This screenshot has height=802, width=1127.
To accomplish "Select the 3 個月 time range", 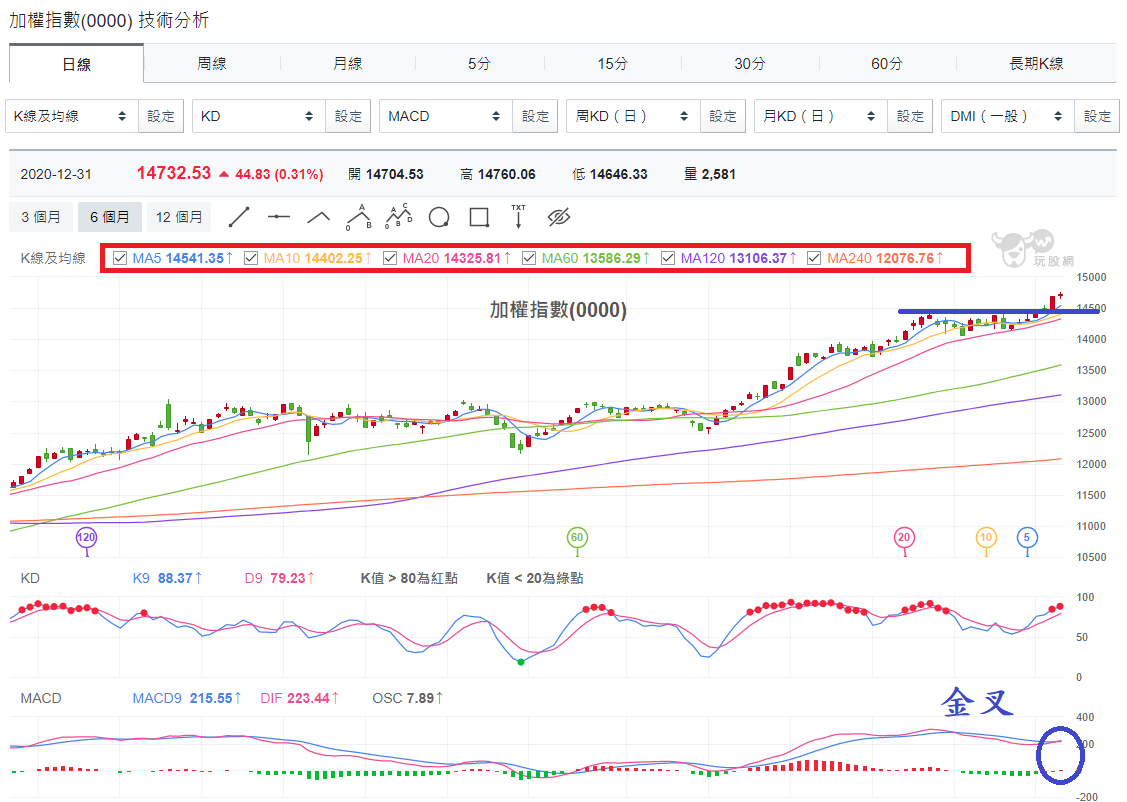I will point(41,217).
